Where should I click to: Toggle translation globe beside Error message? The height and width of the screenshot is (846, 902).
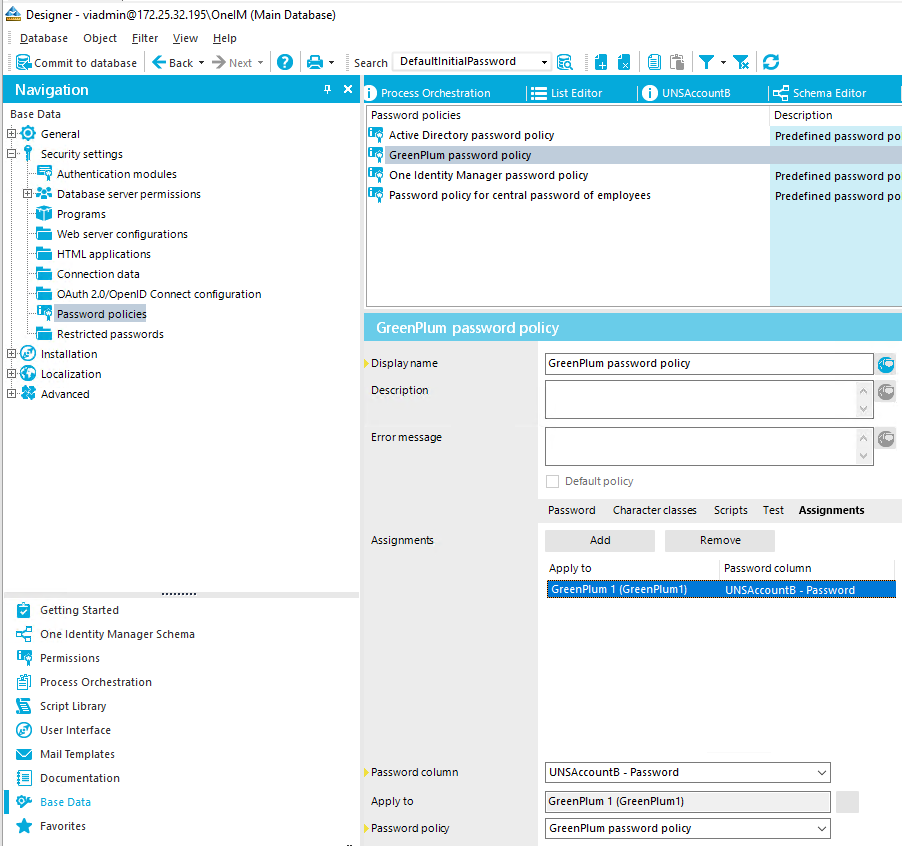click(886, 438)
